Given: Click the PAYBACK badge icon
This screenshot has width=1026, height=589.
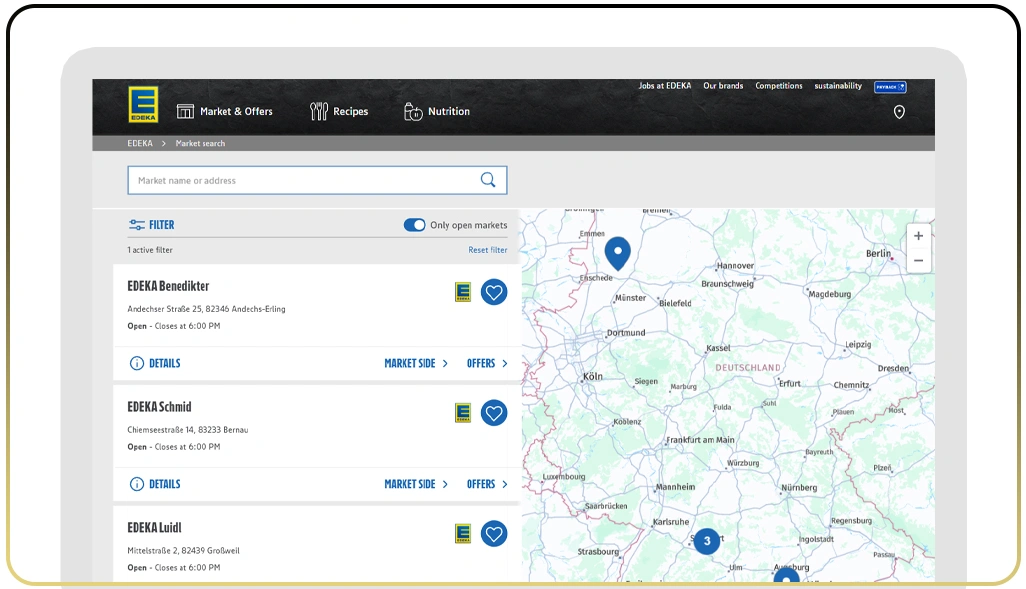Looking at the screenshot, I should tap(889, 87).
